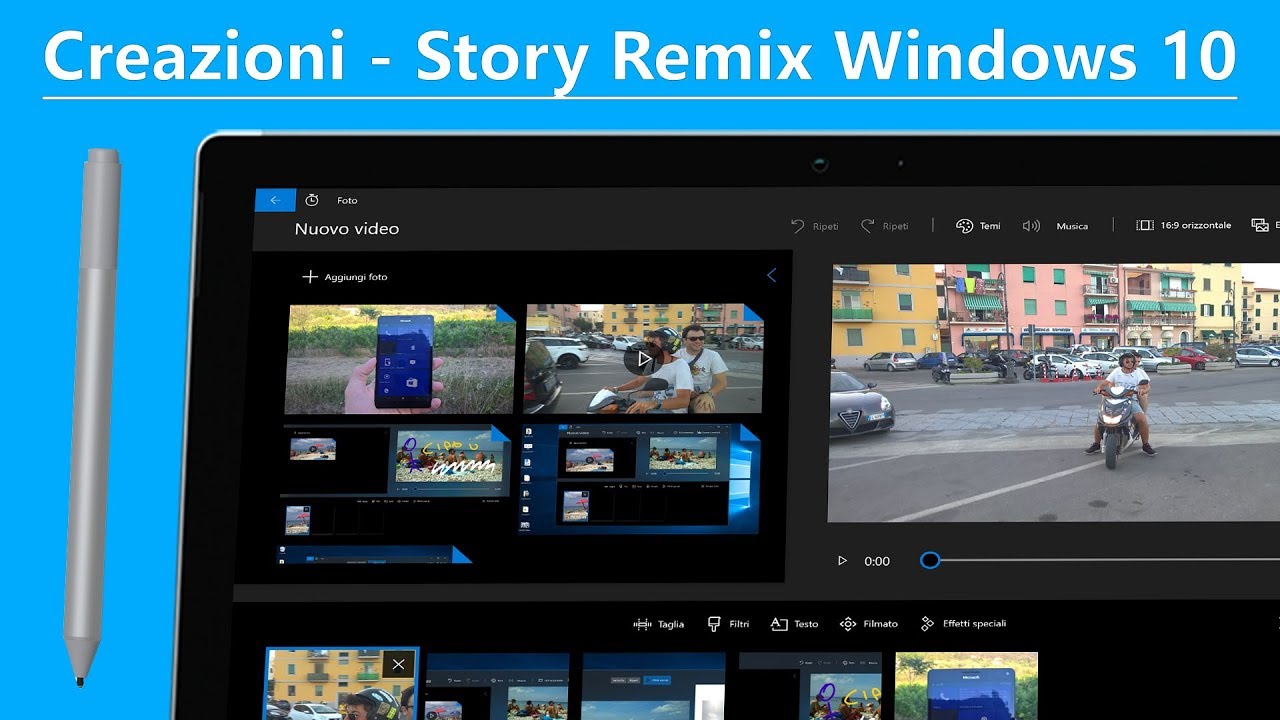Screen dimensions: 1280x720
Task: Redo with the second Ripeti arrow
Action: pos(868,226)
